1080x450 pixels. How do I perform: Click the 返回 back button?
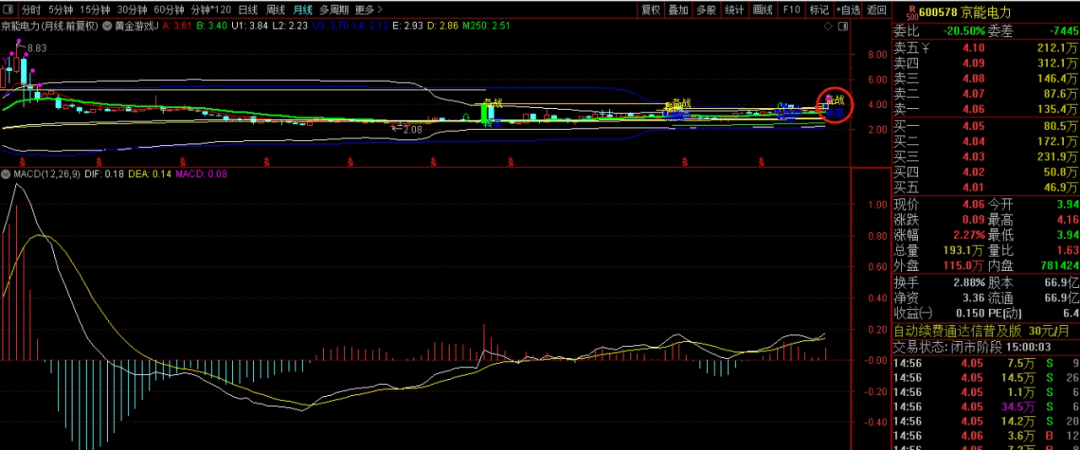[877, 10]
